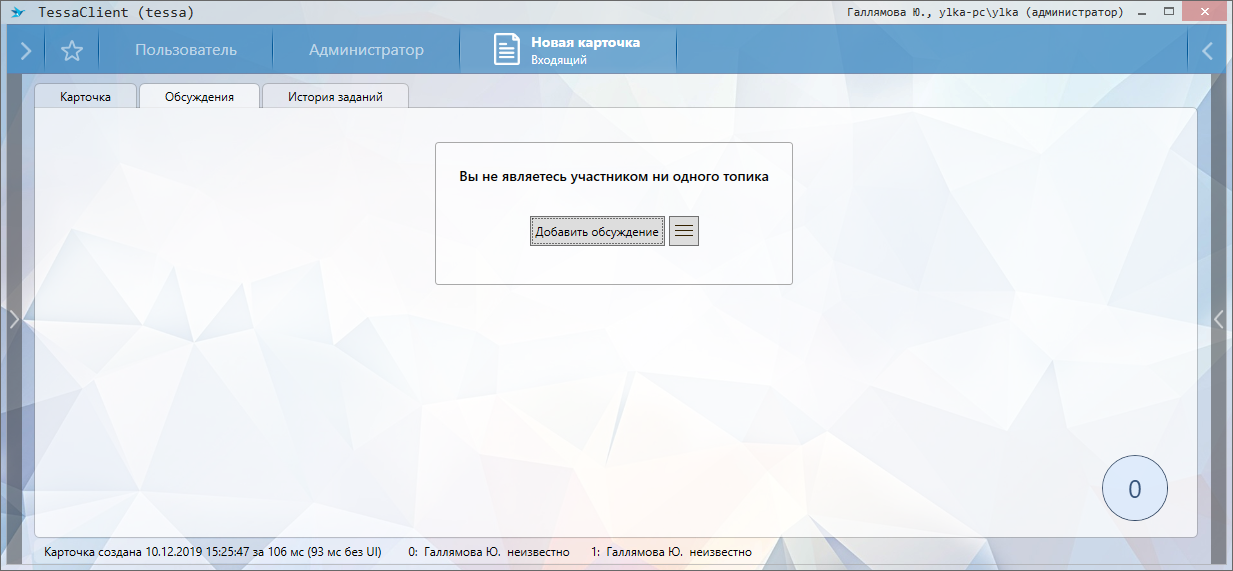Image resolution: width=1233 pixels, height=571 pixels.
Task: Open the favorites star icon
Action: 72,50
